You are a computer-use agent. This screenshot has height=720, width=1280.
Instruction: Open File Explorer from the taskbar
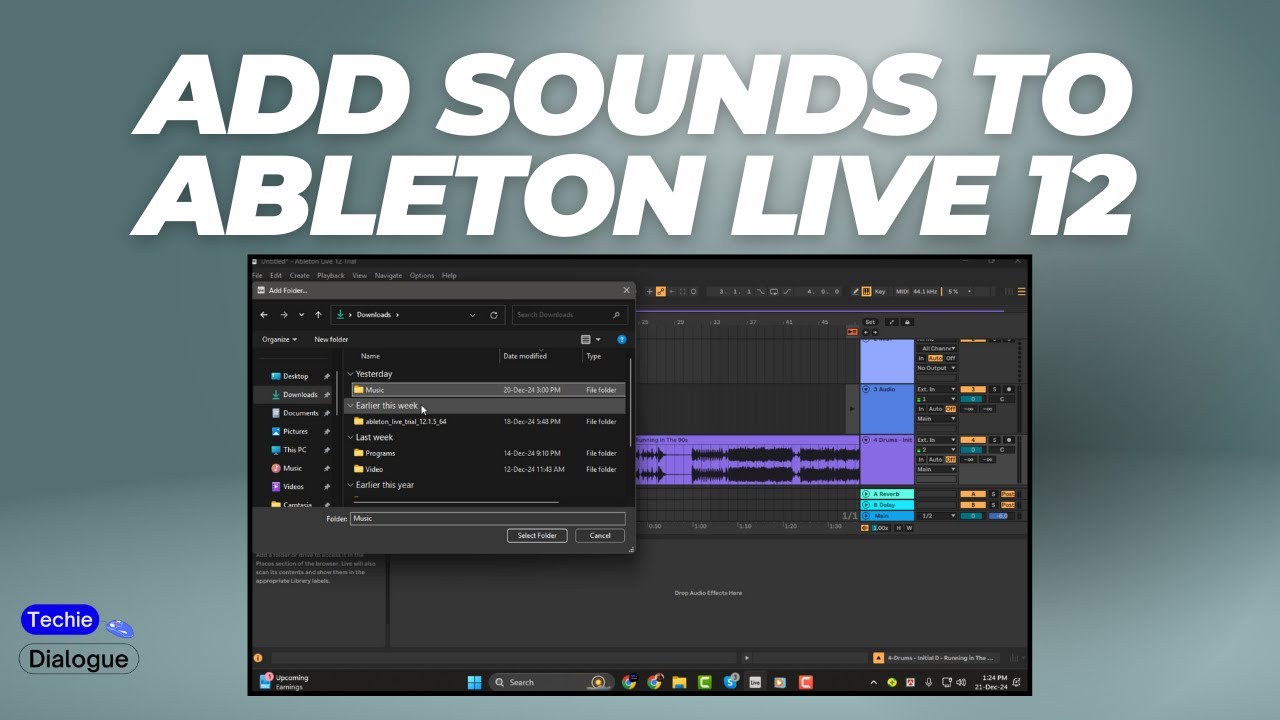click(680, 682)
